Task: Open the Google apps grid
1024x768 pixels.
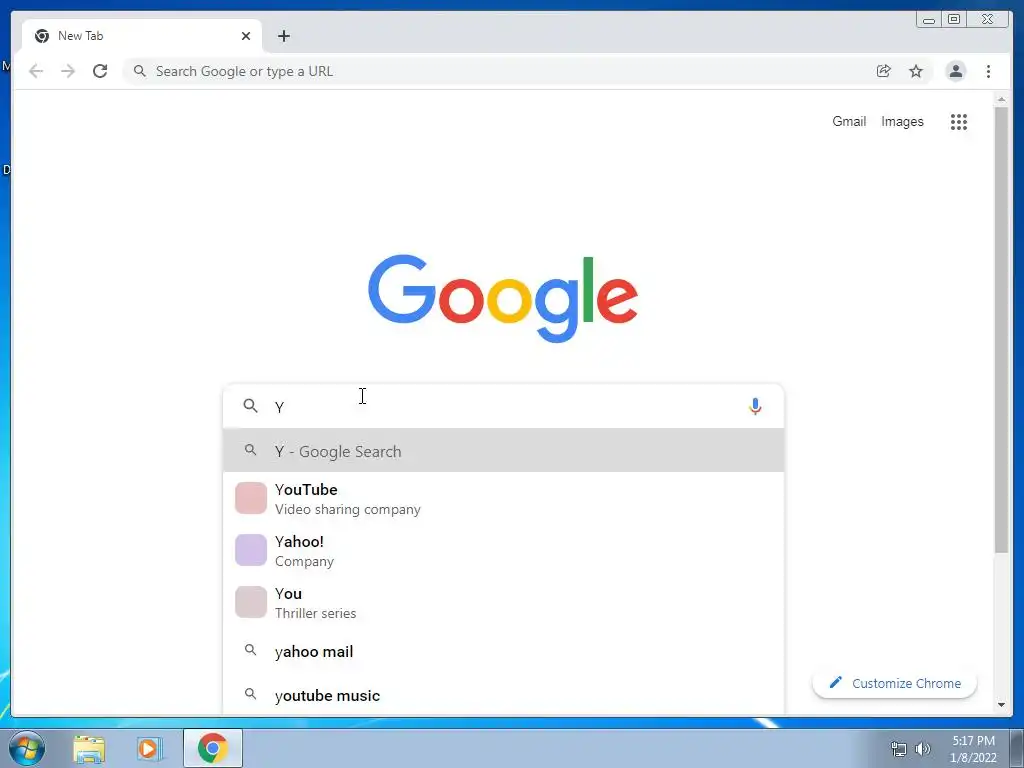Action: pos(959,121)
